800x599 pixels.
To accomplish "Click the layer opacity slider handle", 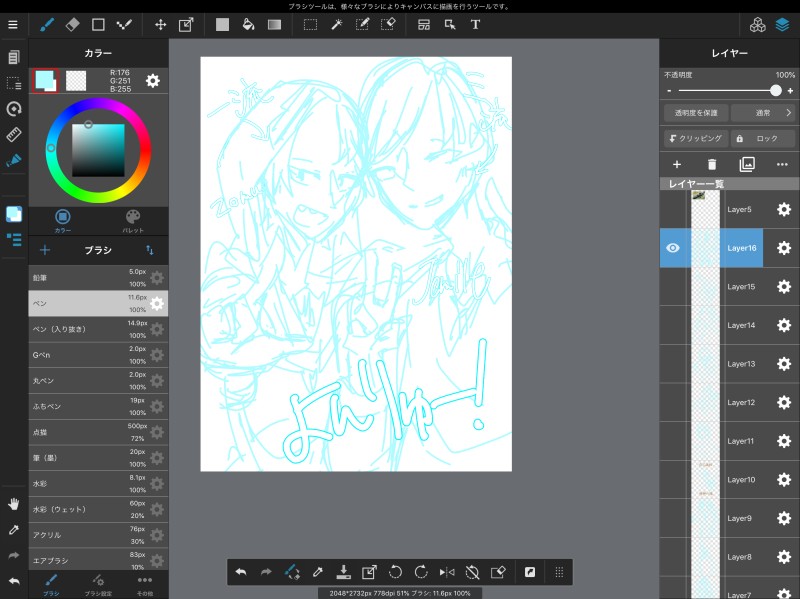I will point(776,91).
